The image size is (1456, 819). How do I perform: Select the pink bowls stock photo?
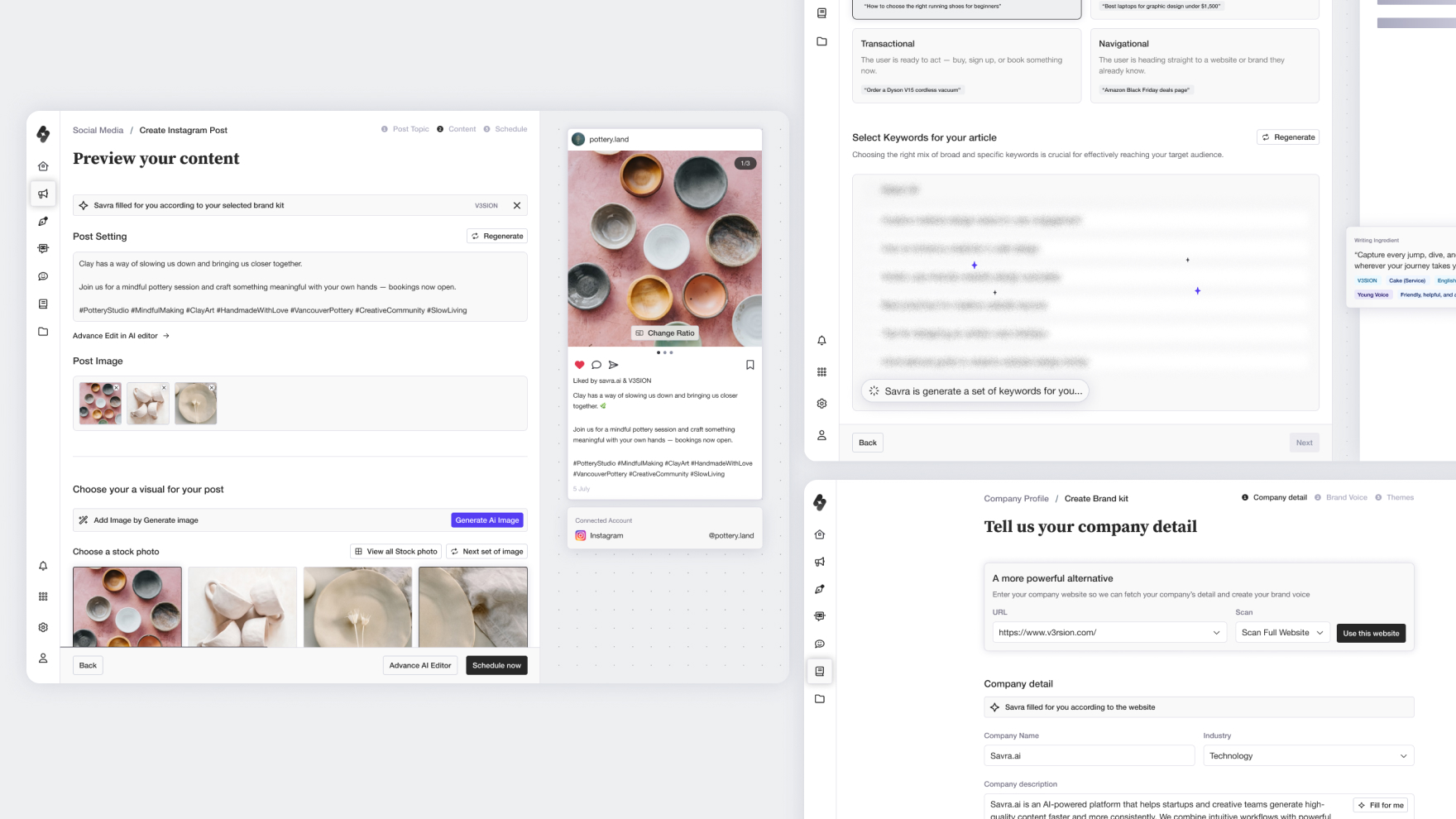[127, 607]
